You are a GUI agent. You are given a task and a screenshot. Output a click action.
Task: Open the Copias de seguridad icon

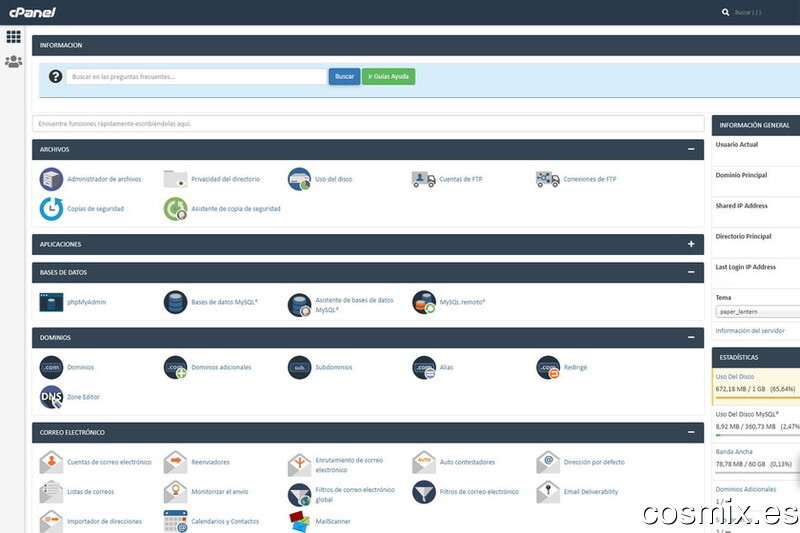(x=51, y=209)
